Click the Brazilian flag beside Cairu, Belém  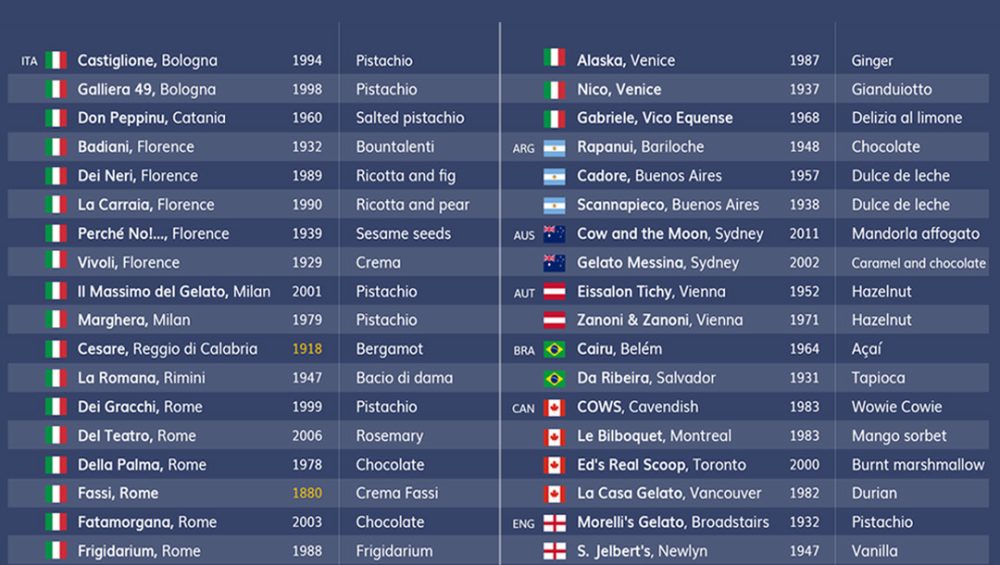click(554, 350)
